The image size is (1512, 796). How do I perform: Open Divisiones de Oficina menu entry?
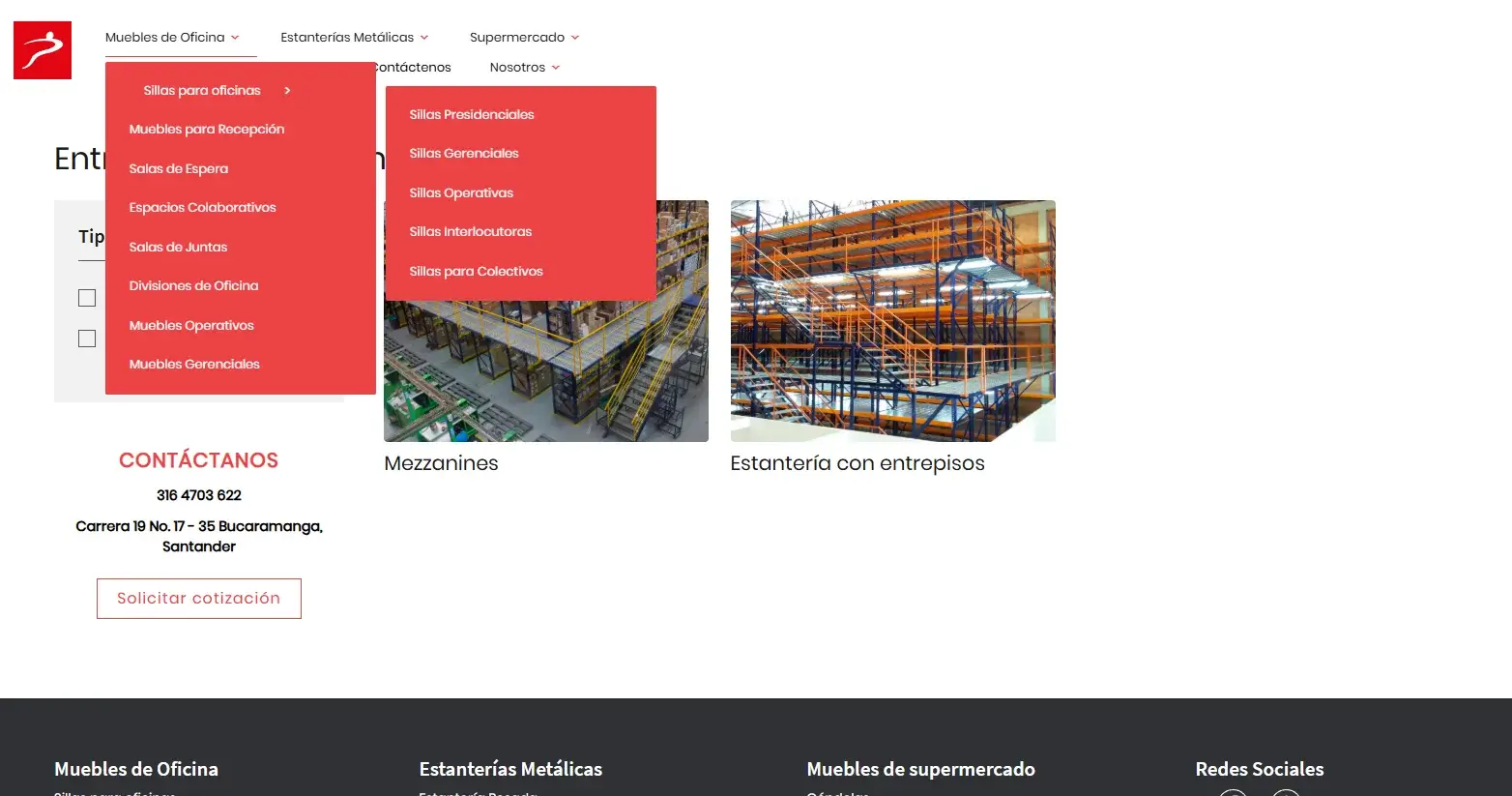193,286
